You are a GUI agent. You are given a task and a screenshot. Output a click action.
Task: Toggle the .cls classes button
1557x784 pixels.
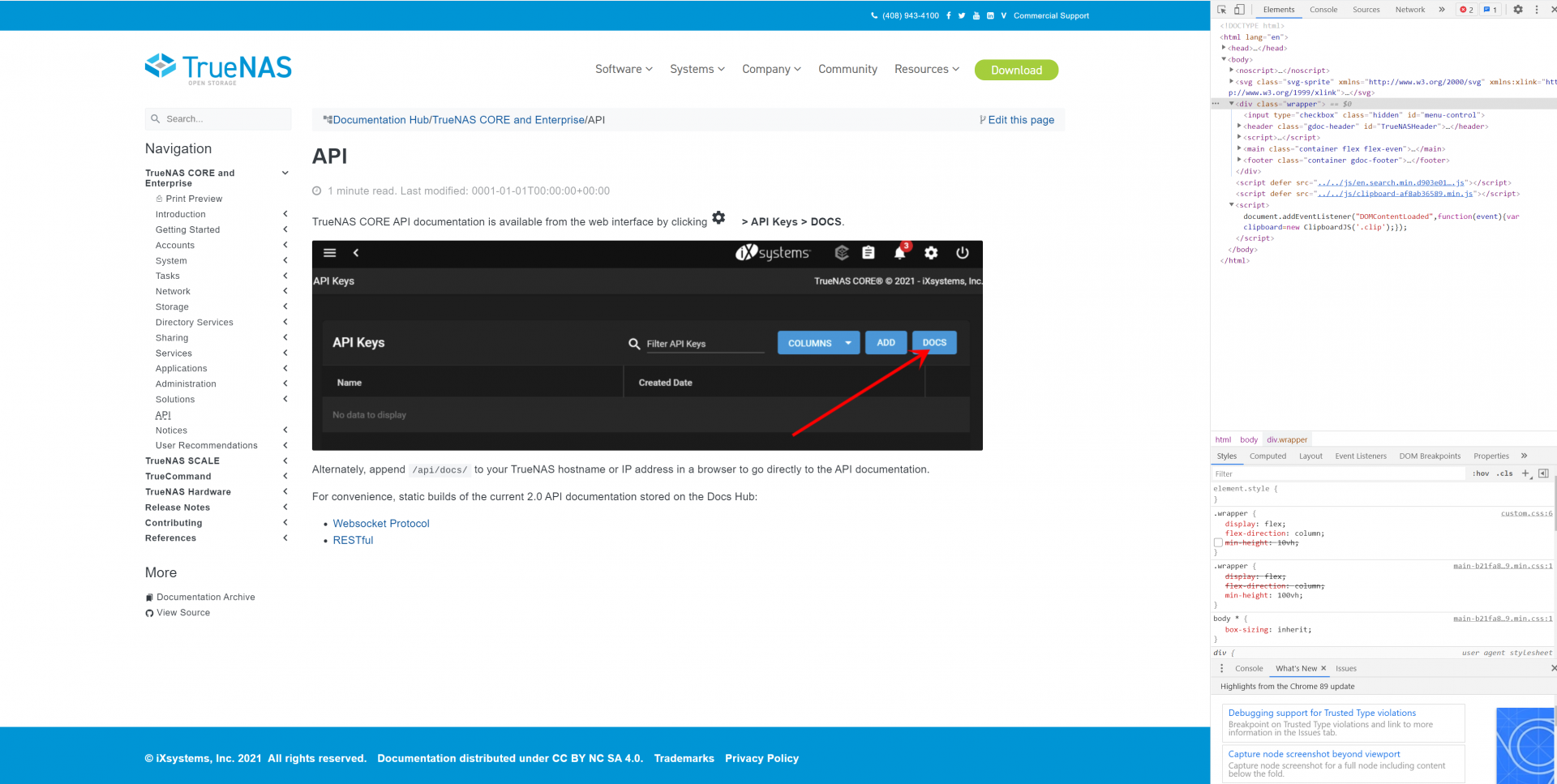pos(1505,473)
